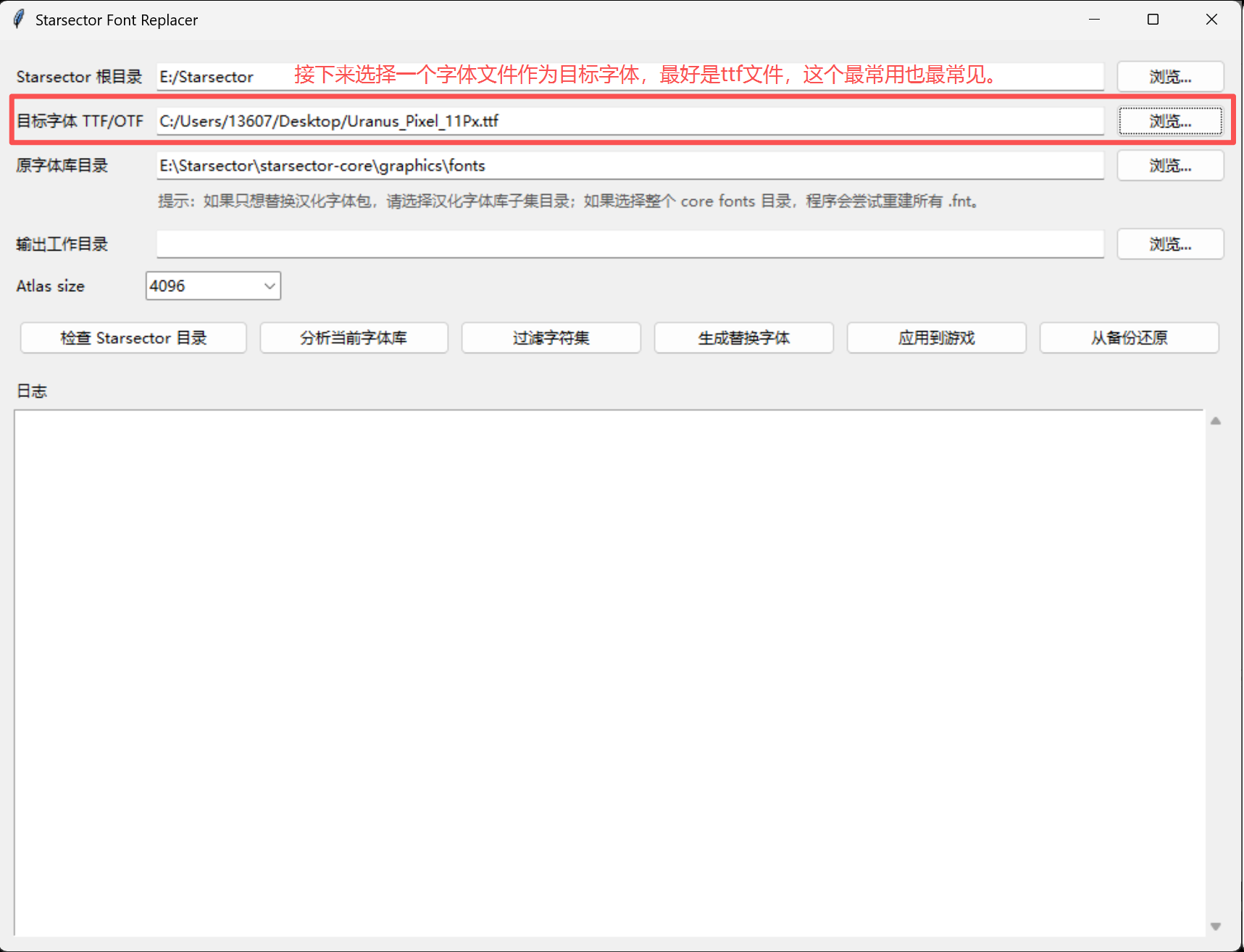This screenshot has width=1244, height=952.
Task: Click the Starsector Font Replacer title text
Action: point(117,20)
